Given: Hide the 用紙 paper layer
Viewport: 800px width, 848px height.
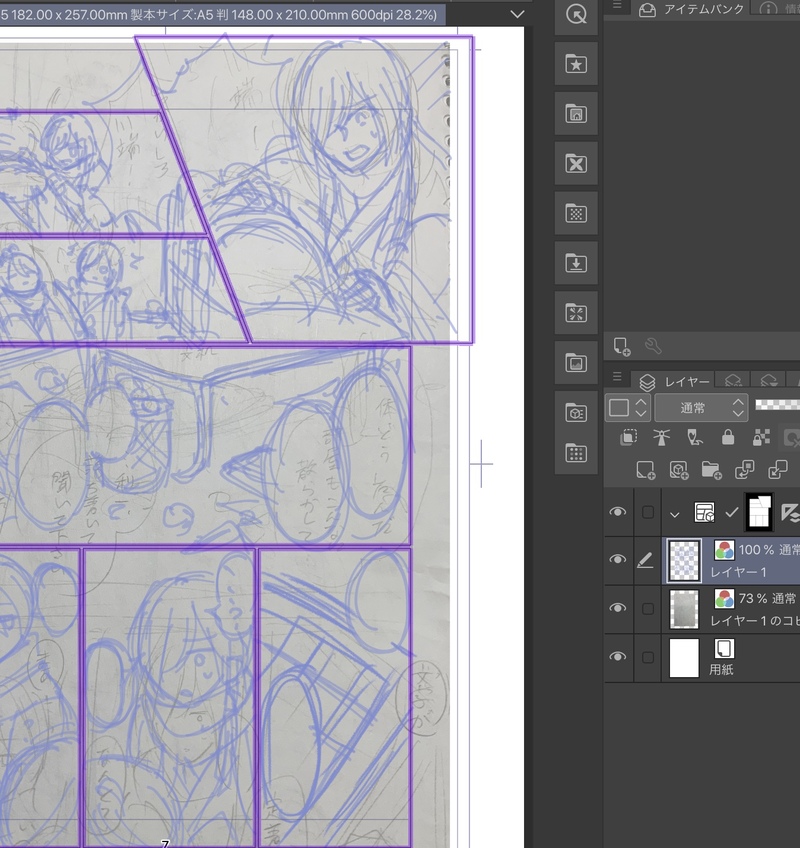Looking at the screenshot, I should point(618,657).
